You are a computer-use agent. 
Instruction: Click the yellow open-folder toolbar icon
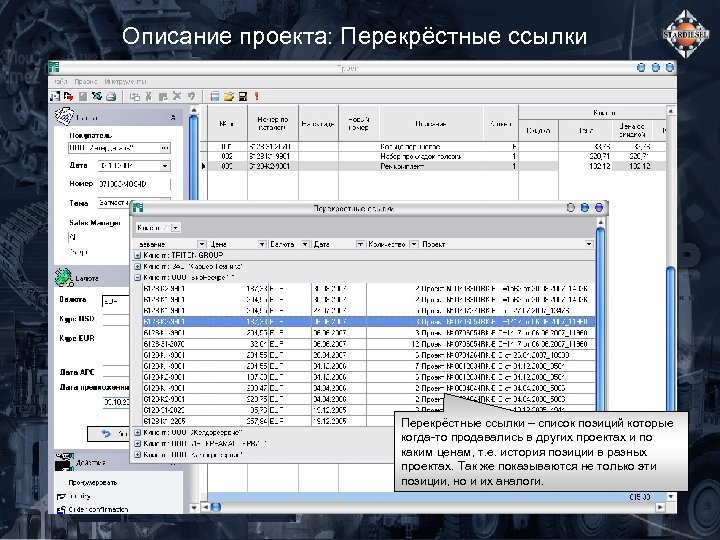229,96
